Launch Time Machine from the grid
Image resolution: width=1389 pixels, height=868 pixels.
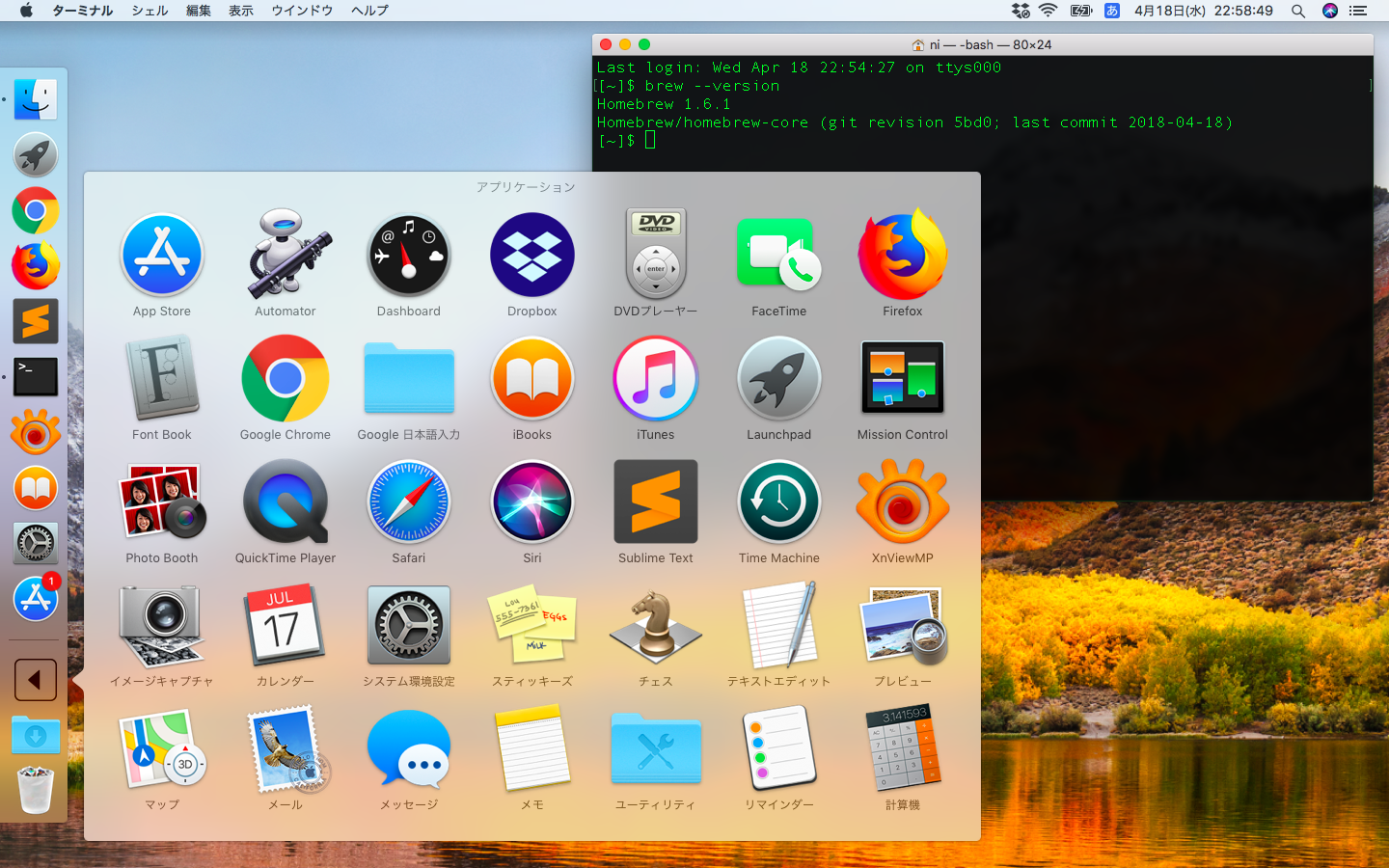[778, 502]
